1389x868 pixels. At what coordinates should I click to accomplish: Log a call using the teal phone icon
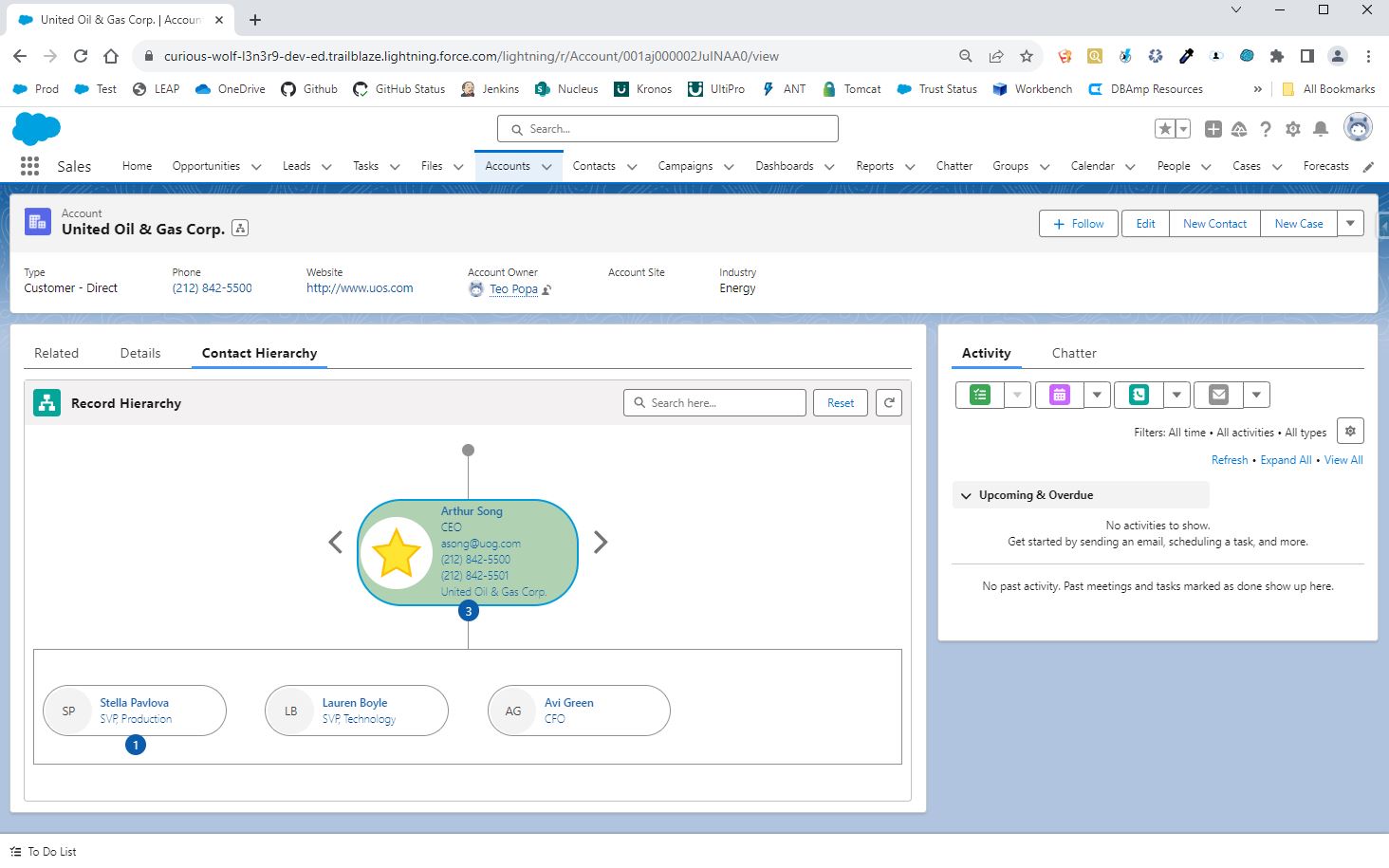click(1137, 394)
